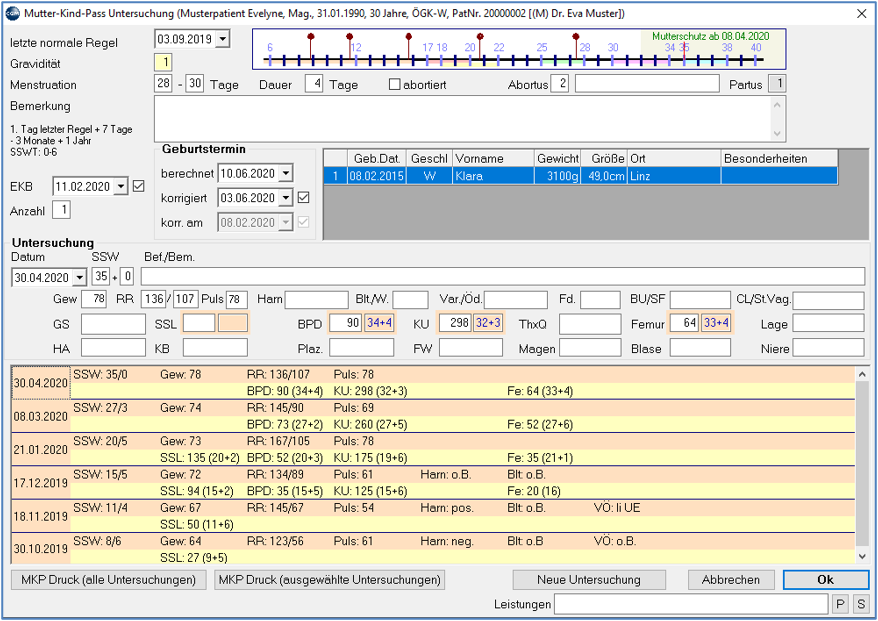Click Bemerkung scrollbar down arrow
This screenshot has width=878, height=621.
[778, 133]
